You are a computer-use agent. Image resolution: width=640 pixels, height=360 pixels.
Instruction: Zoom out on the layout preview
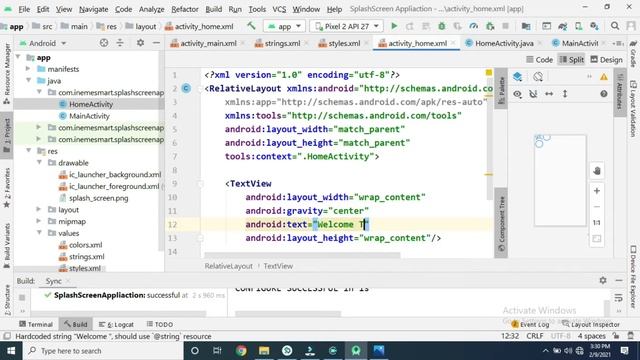coord(597,207)
